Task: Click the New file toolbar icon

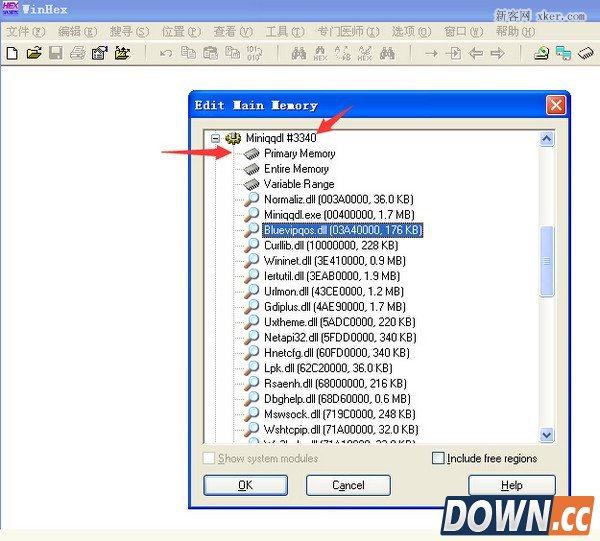Action: click(x=12, y=53)
